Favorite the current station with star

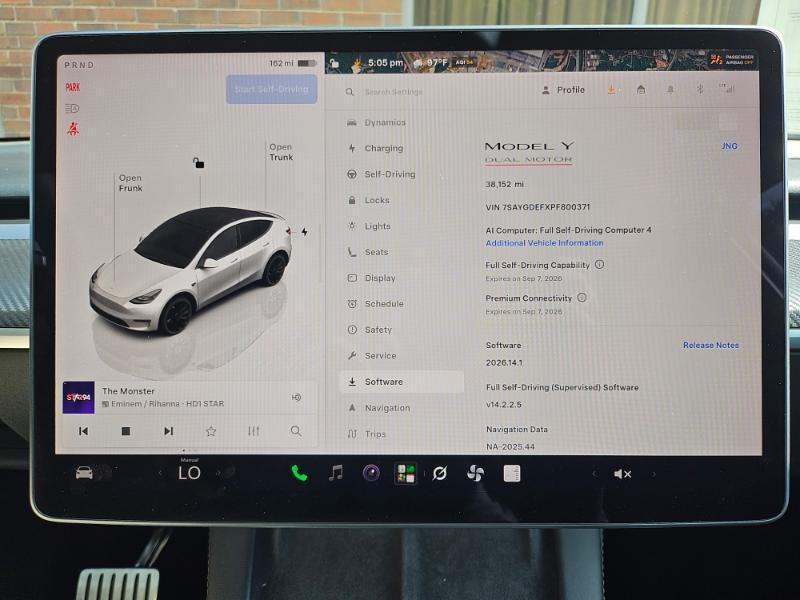(211, 432)
